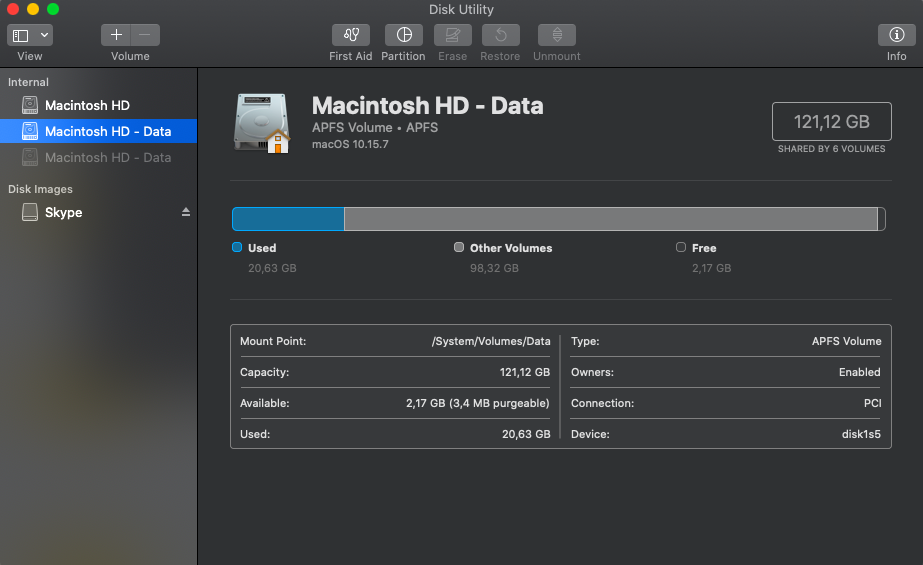
Task: Click the Restore toolbar icon
Action: (x=500, y=35)
